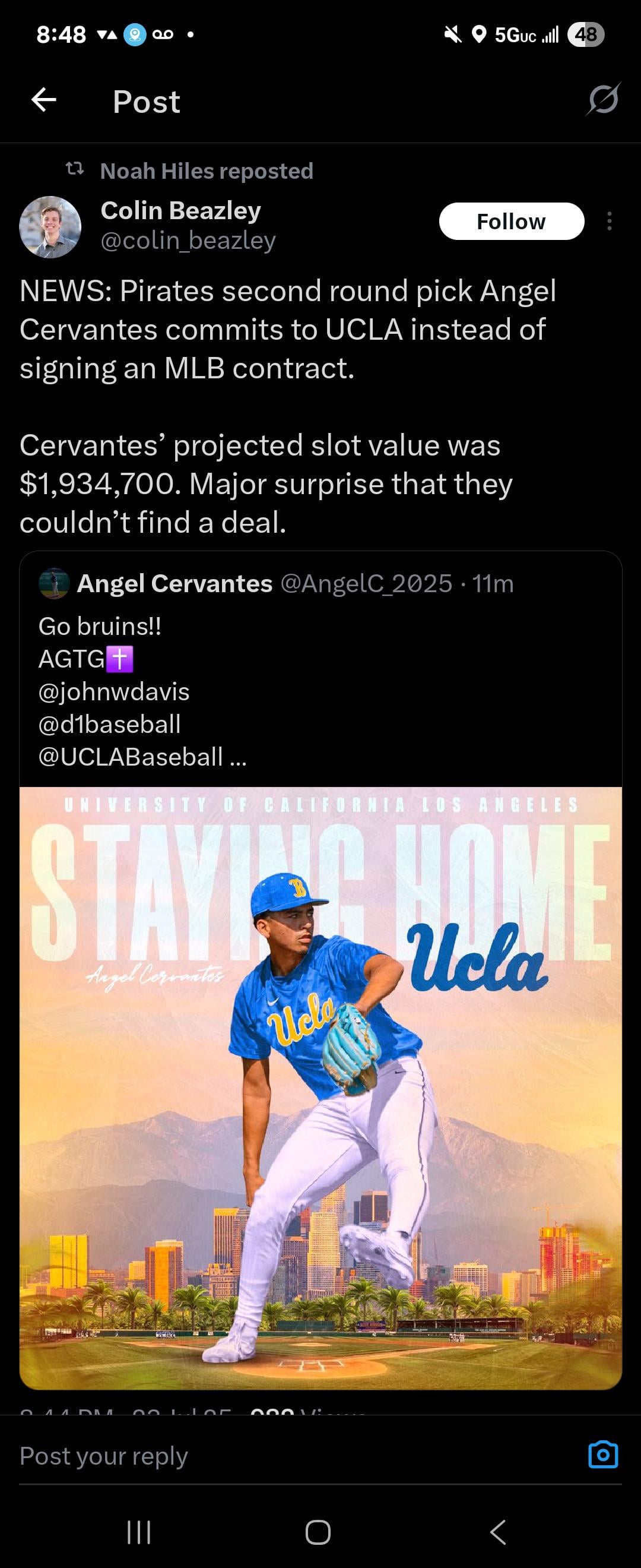
Task: Tap Angel Cervantes's small avatar
Action: 53,584
